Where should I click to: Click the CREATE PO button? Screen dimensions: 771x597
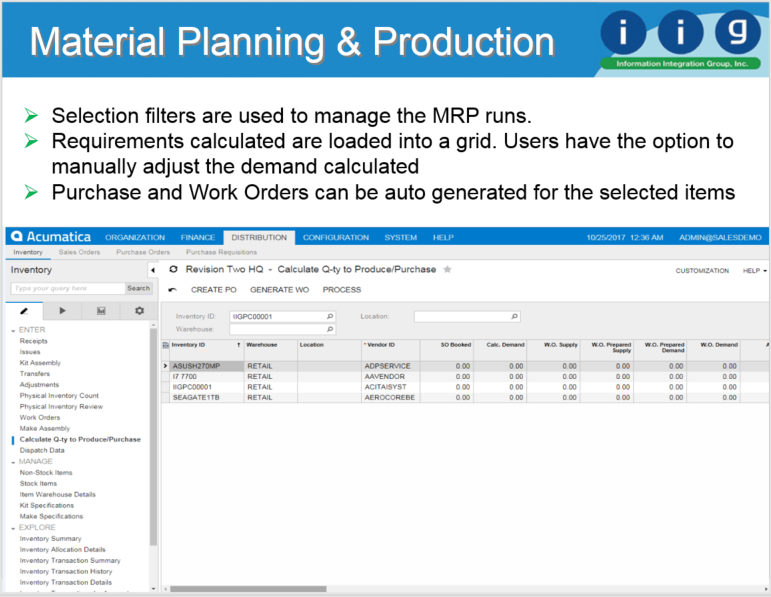point(213,290)
